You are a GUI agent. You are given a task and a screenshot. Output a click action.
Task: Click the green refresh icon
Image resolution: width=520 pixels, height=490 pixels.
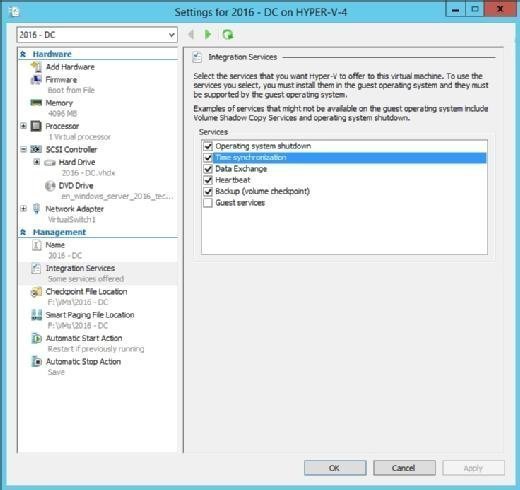point(228,34)
